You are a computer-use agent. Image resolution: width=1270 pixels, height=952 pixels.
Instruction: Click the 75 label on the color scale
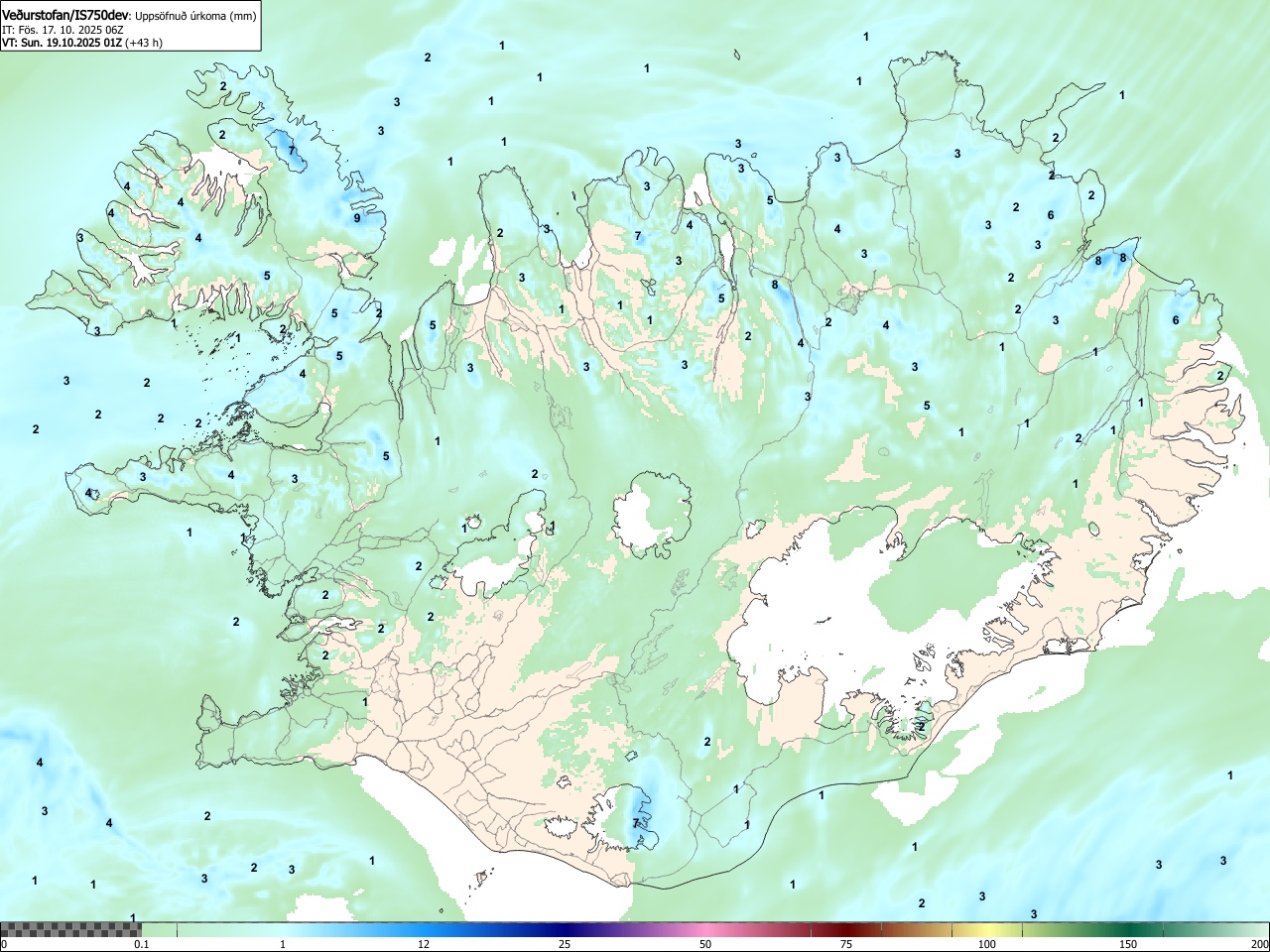click(x=846, y=944)
